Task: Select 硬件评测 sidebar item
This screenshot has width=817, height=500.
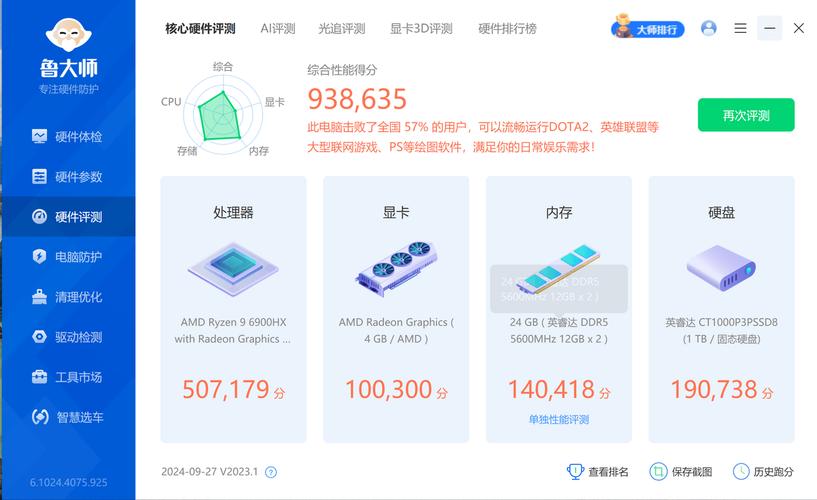Action: point(68,217)
